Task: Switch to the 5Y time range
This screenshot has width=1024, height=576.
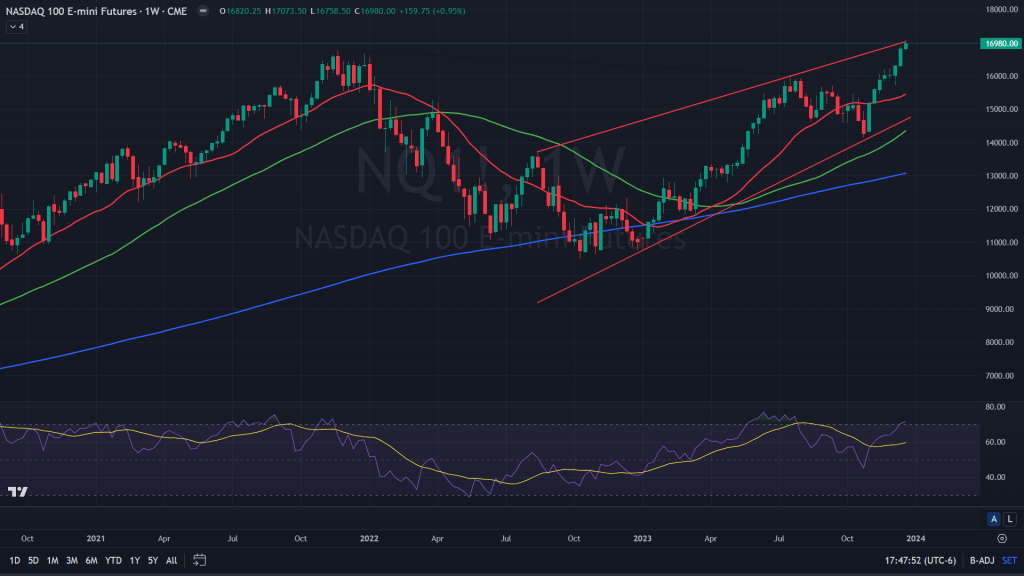Action: coord(152,560)
